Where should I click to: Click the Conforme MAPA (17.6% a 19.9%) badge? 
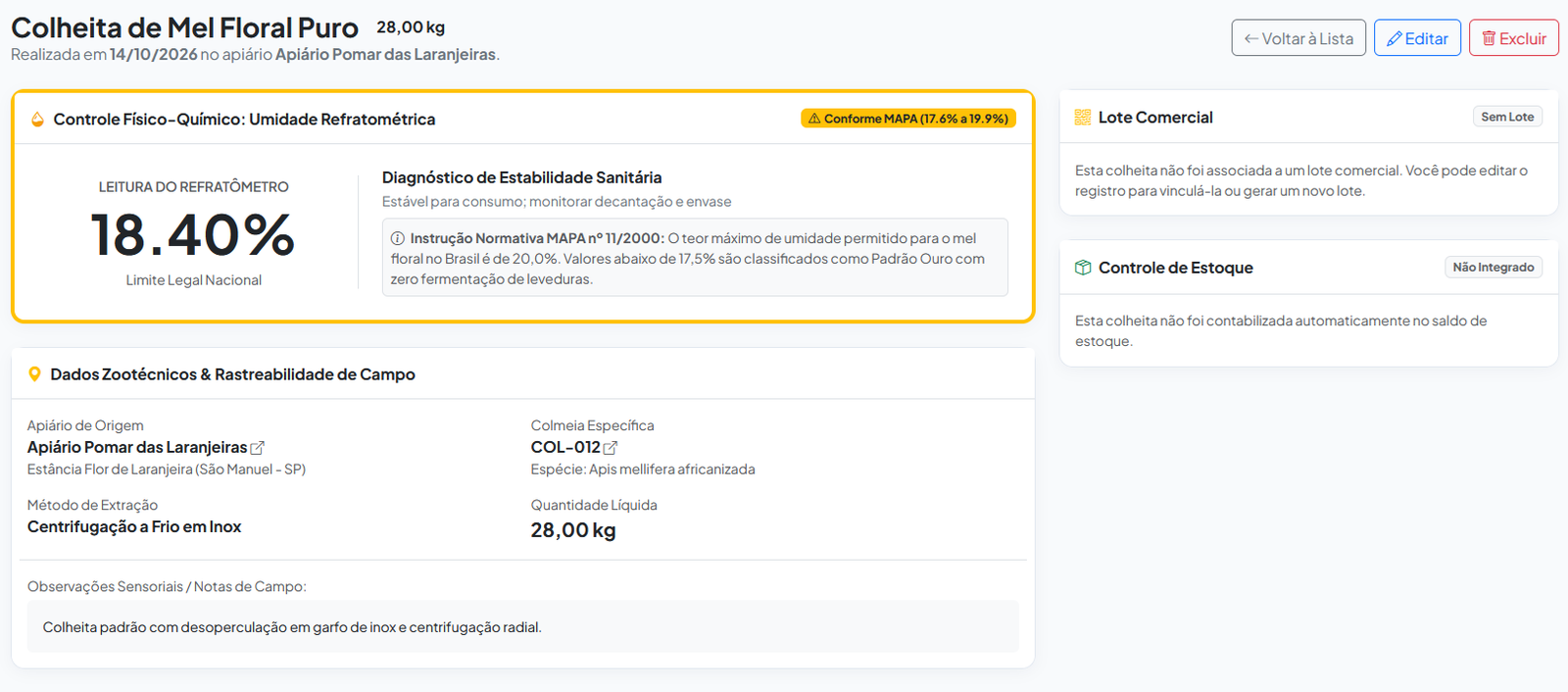[908, 119]
